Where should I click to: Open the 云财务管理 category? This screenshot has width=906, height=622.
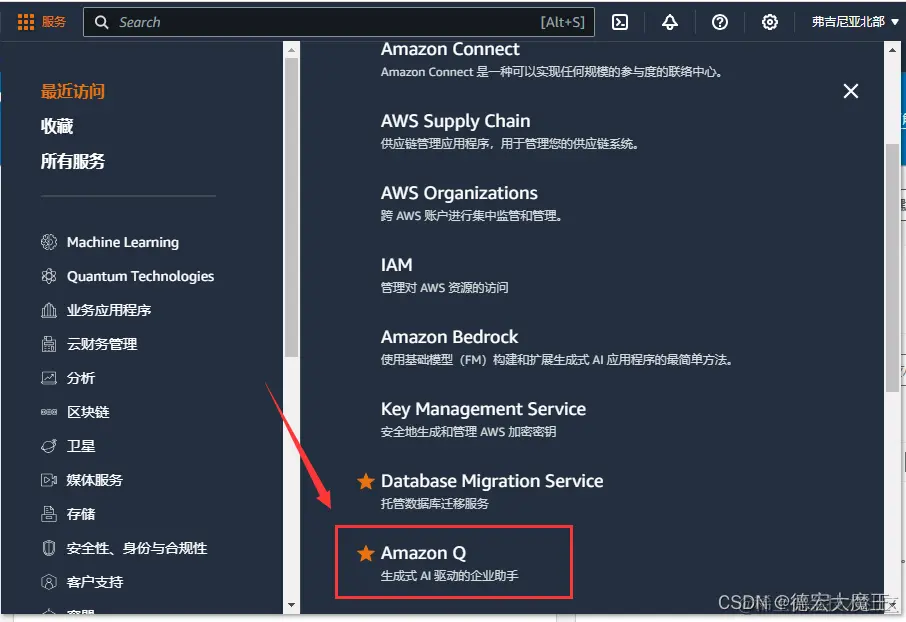pos(102,345)
